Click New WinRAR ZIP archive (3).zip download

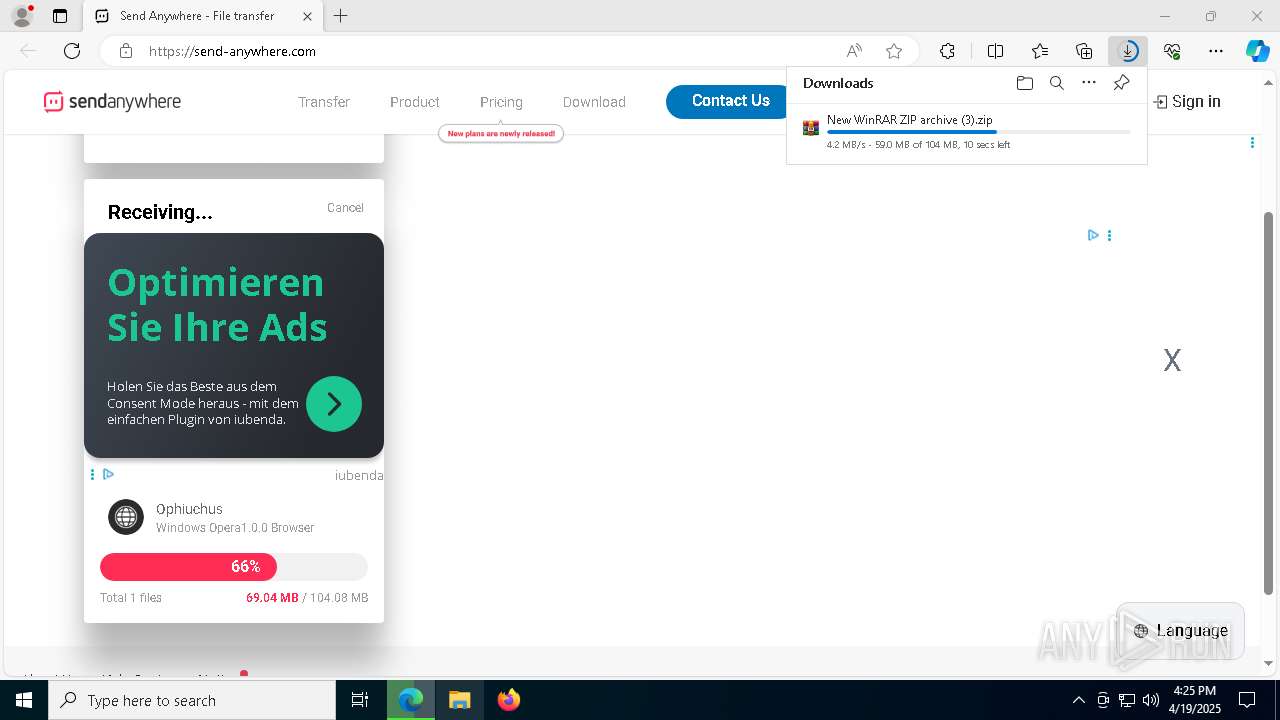point(909,120)
